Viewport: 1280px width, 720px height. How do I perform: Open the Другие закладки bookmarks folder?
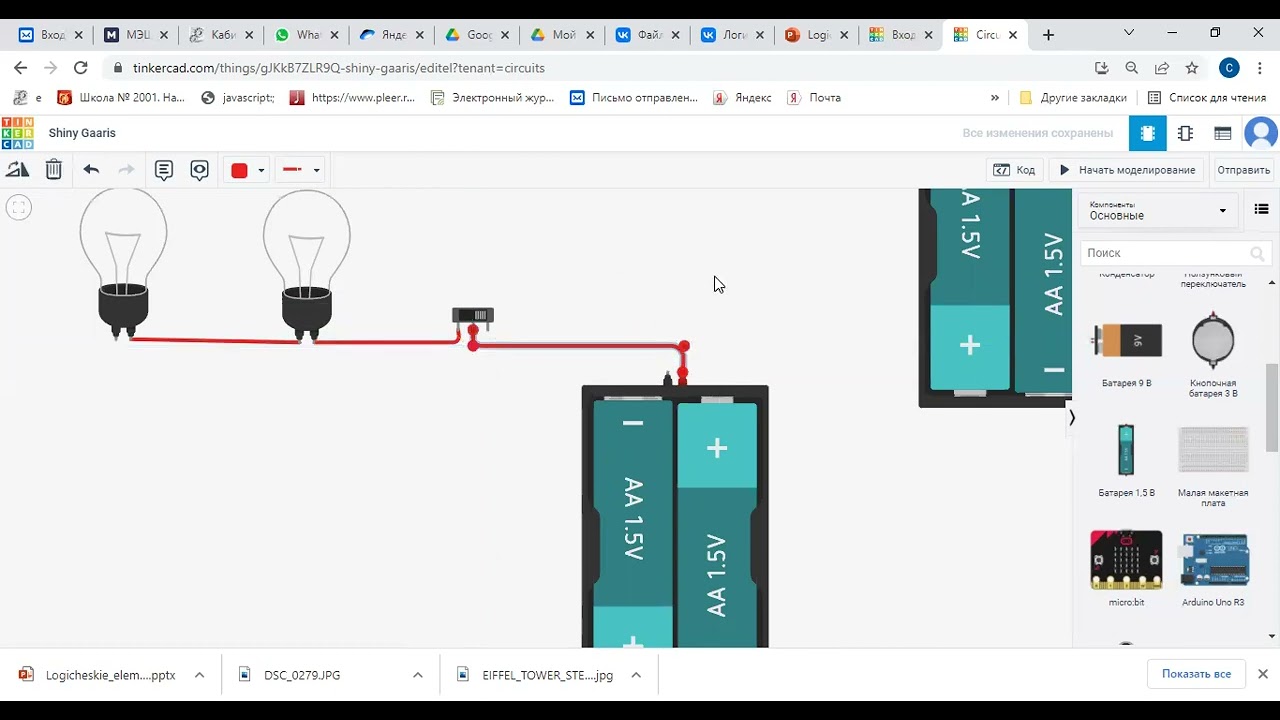click(1073, 98)
